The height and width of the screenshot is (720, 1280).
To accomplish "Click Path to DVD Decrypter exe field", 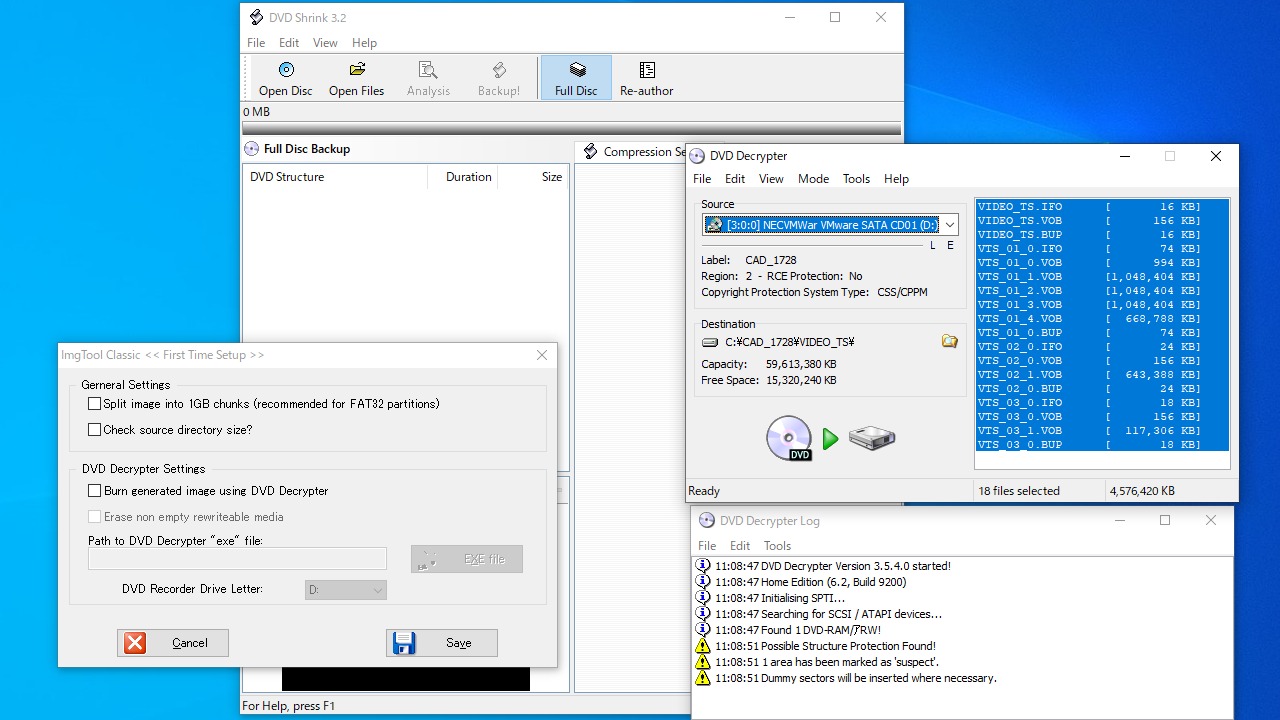I will 237,559.
